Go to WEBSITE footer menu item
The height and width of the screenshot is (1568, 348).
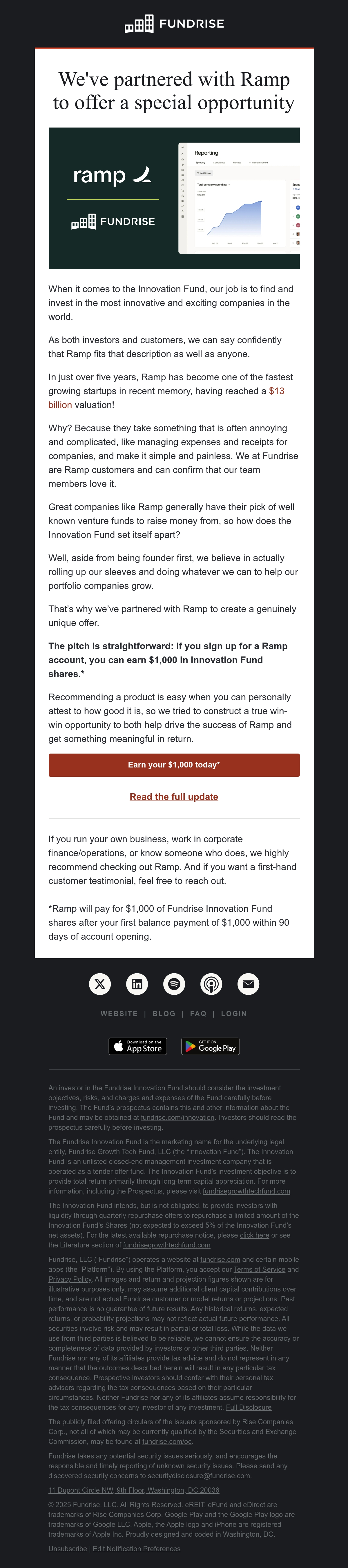click(x=119, y=1014)
